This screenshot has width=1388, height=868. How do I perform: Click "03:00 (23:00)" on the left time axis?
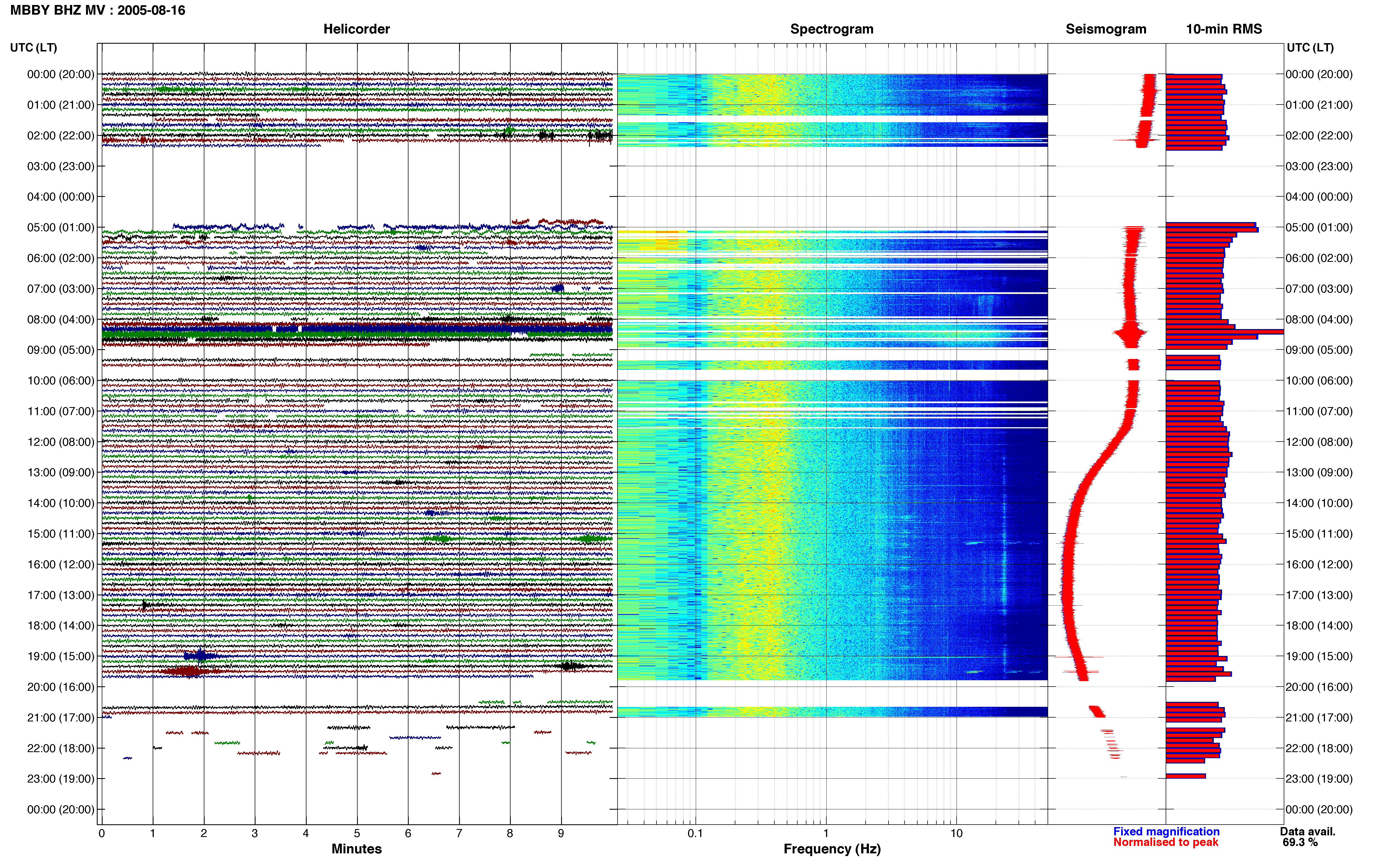pos(61,166)
